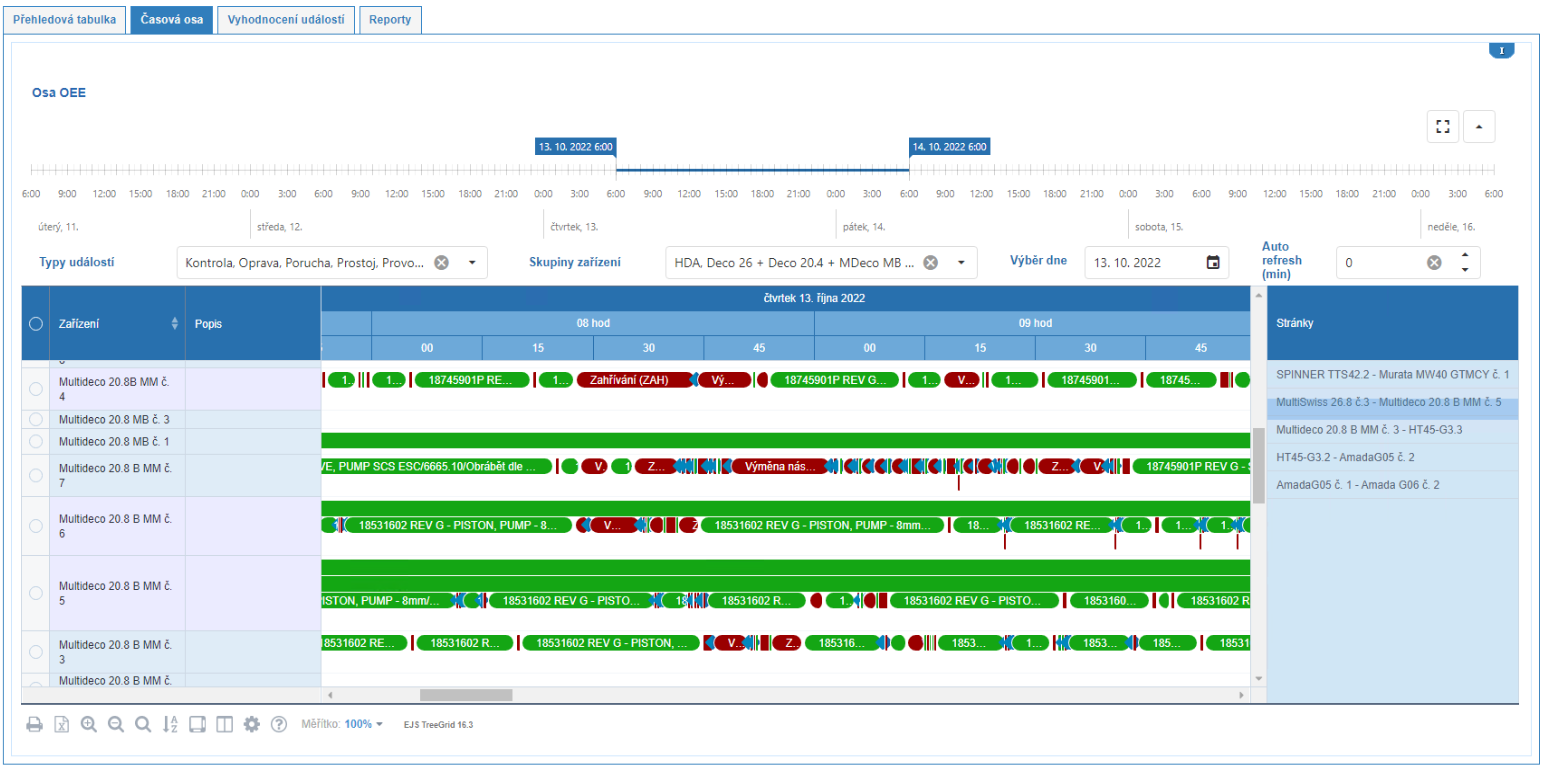Expand the Typy událostí dropdown
The image size is (1541, 767).
[471, 262]
